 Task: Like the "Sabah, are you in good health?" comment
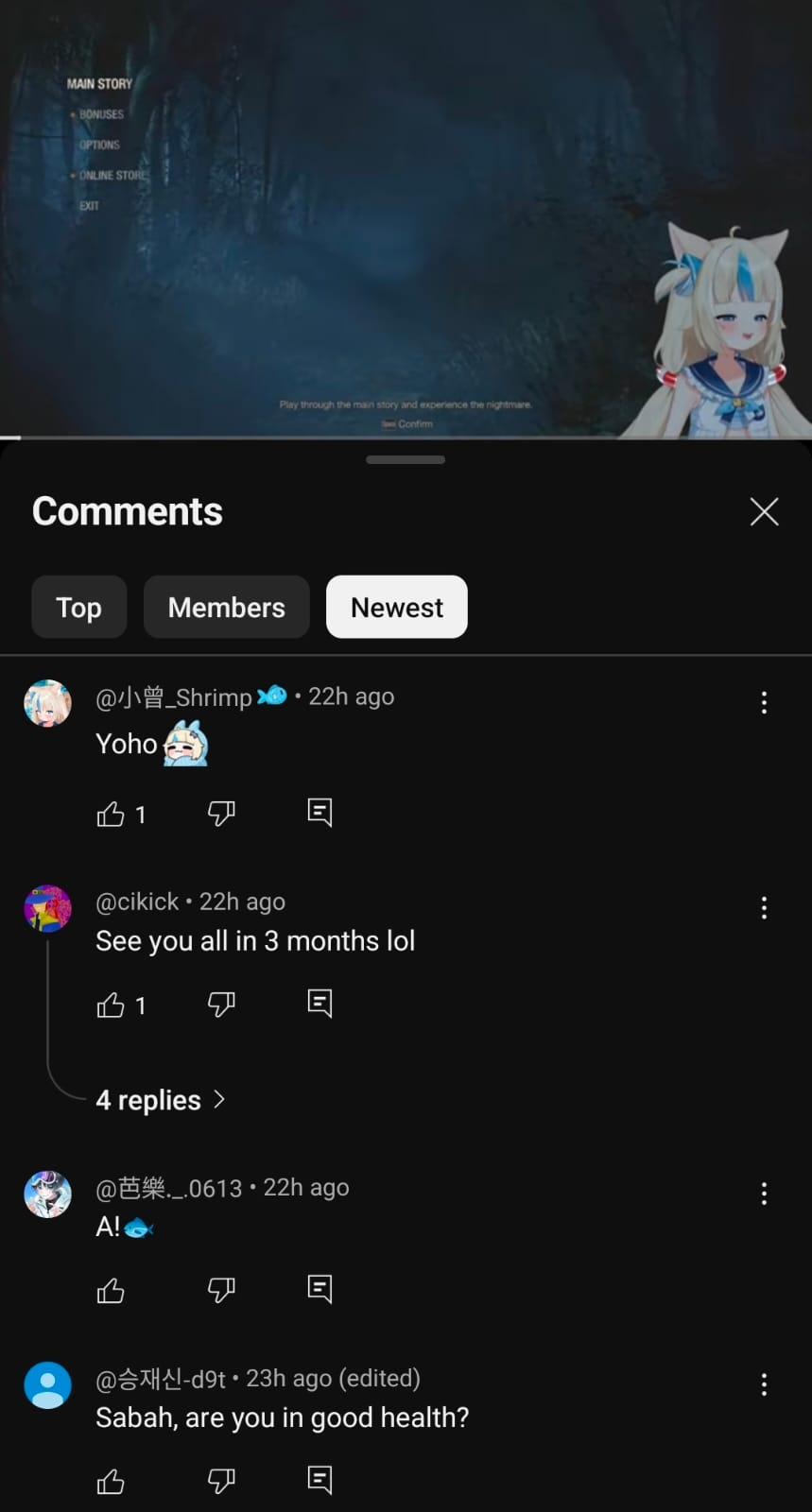pos(111,1481)
